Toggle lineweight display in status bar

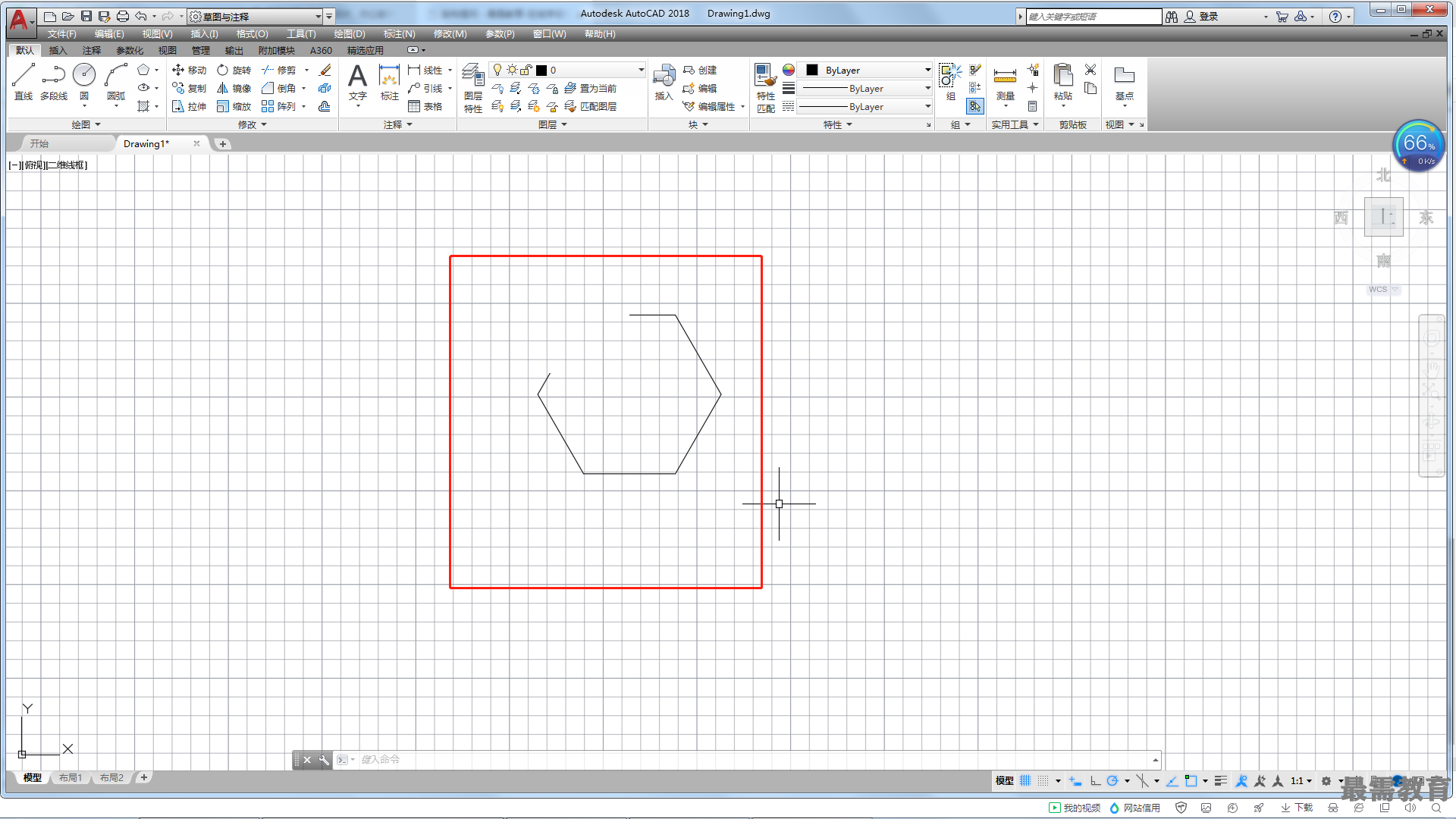click(1220, 780)
